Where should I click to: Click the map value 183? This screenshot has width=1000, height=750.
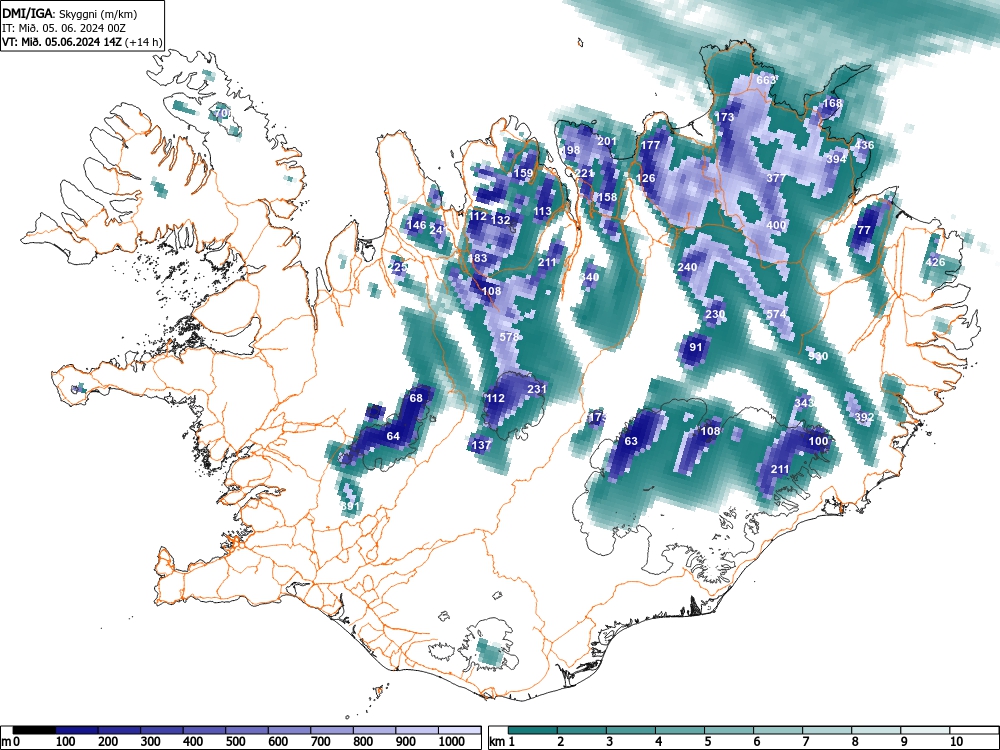pos(477,258)
